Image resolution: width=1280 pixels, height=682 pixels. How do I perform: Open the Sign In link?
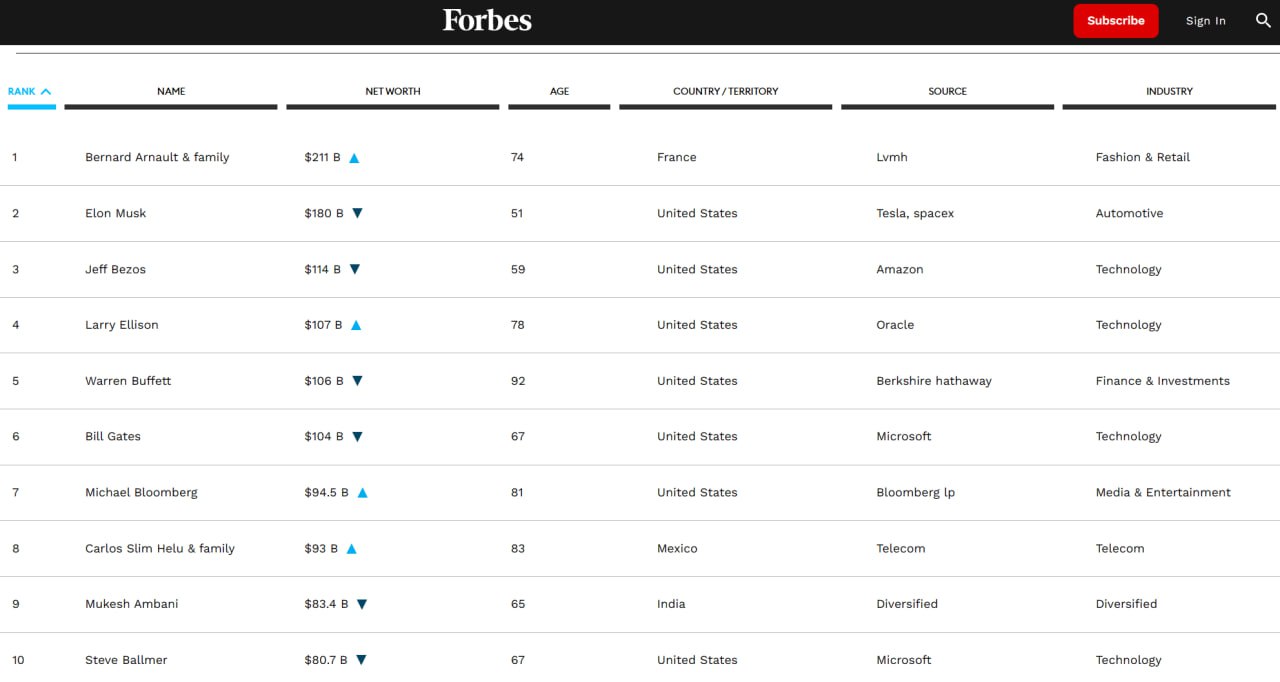tap(1205, 21)
